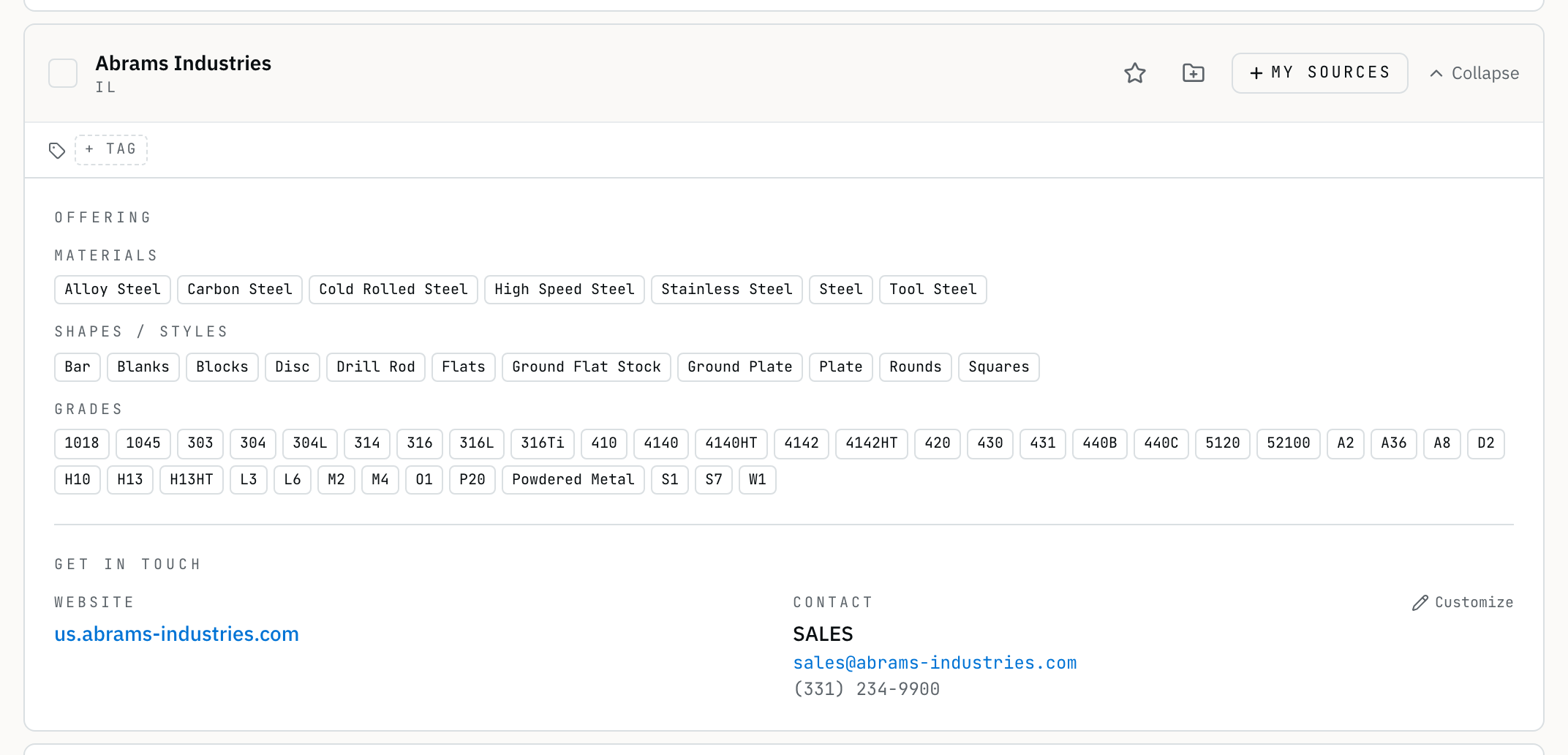Click the Abrams Industries company name

184,64
